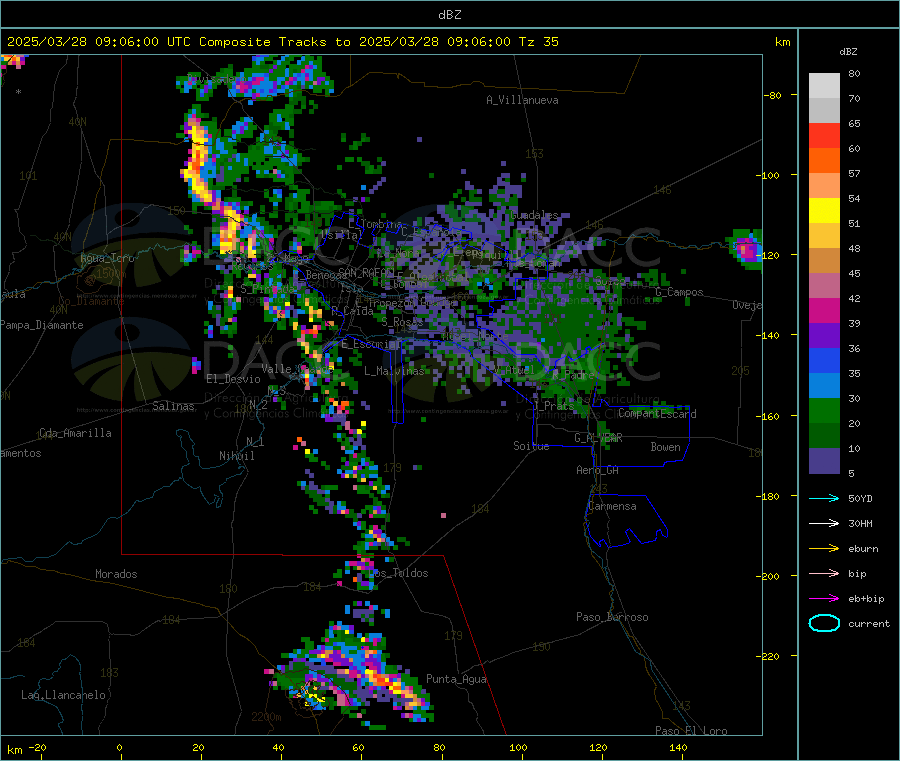
Task: Click the 'km' unit label at top right
Action: 782,42
